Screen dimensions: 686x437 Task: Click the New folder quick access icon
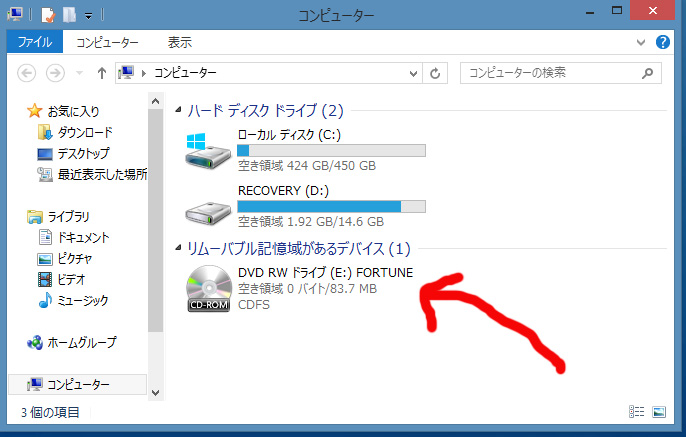pyautogui.click(x=69, y=15)
